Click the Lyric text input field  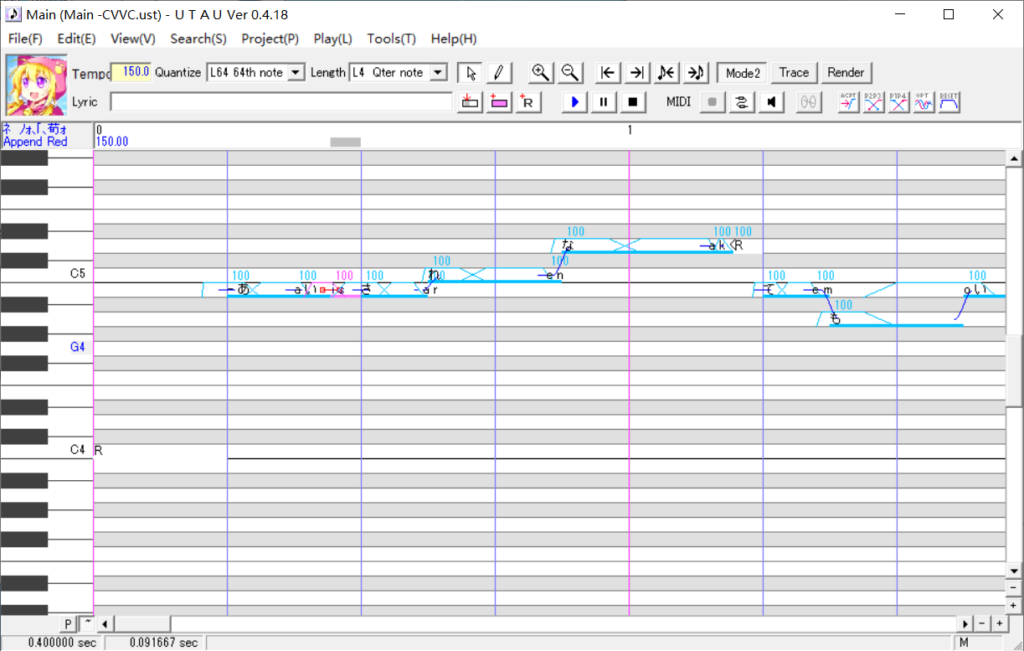281,102
